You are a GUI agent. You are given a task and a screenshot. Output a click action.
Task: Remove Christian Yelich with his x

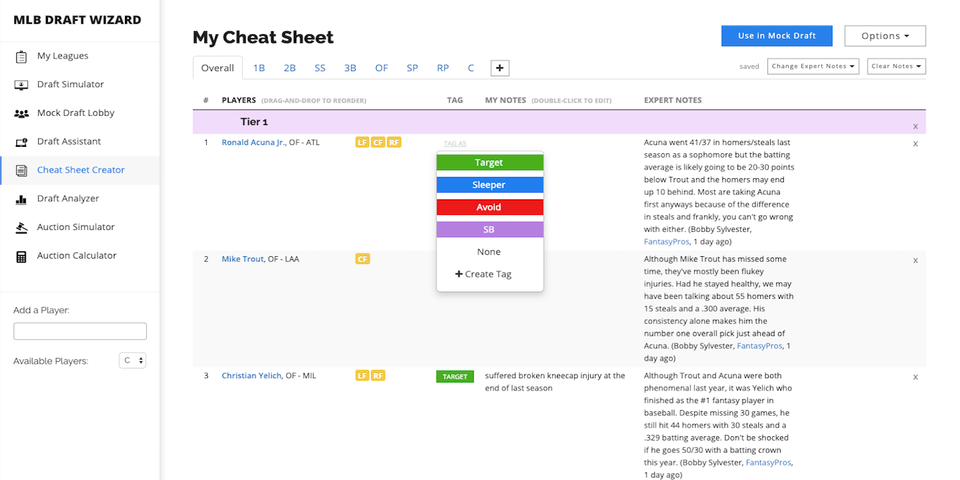click(915, 377)
